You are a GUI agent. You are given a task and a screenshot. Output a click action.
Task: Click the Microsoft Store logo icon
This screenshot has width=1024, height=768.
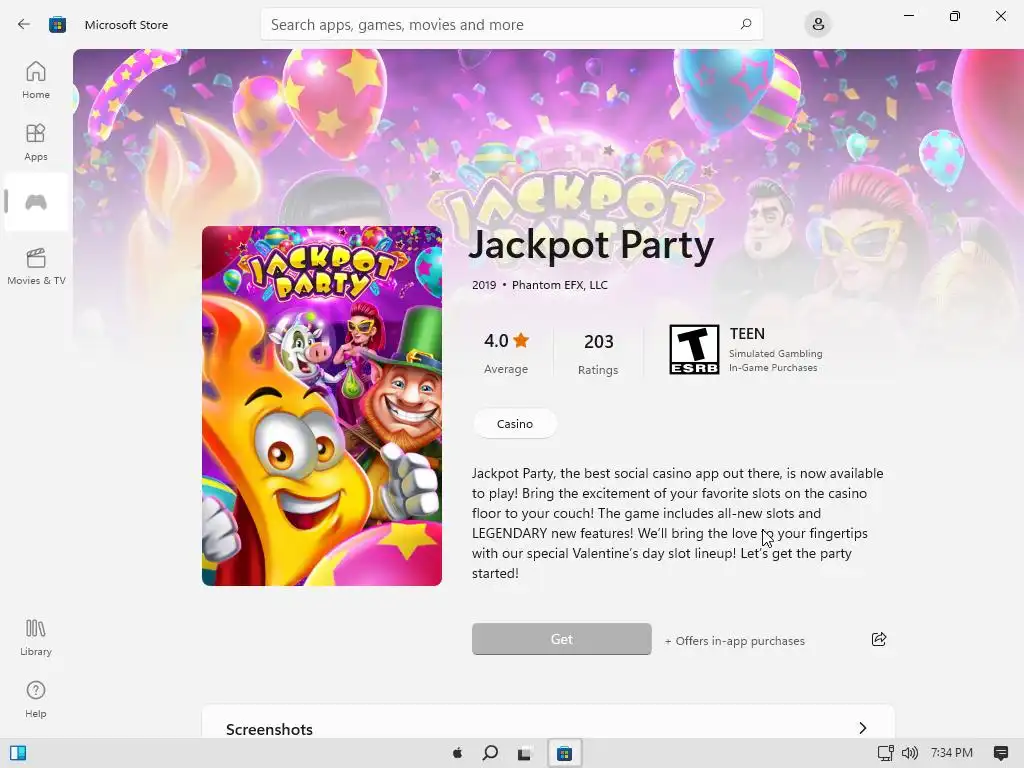57,25
